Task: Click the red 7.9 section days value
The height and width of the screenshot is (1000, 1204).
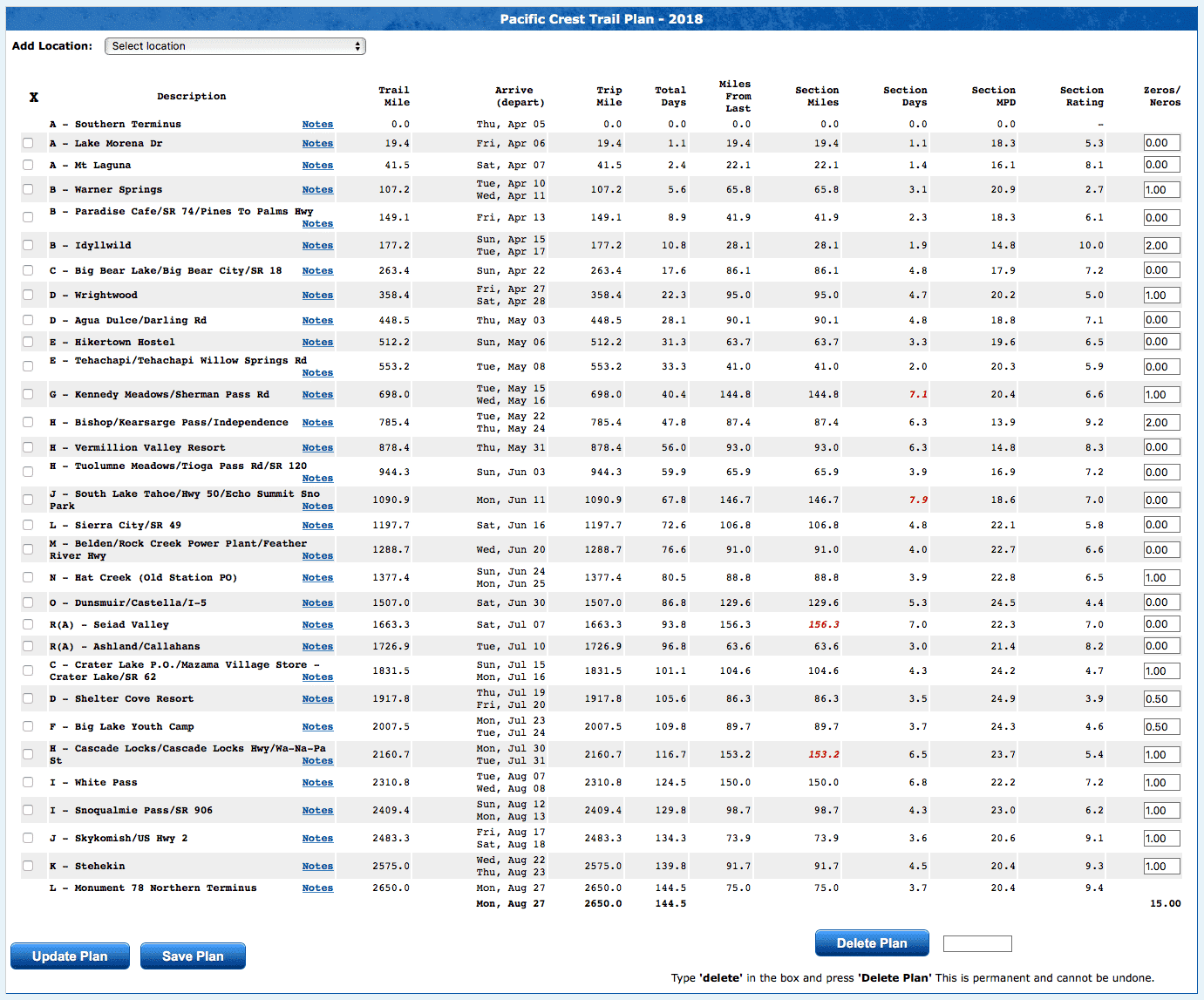Action: [918, 500]
